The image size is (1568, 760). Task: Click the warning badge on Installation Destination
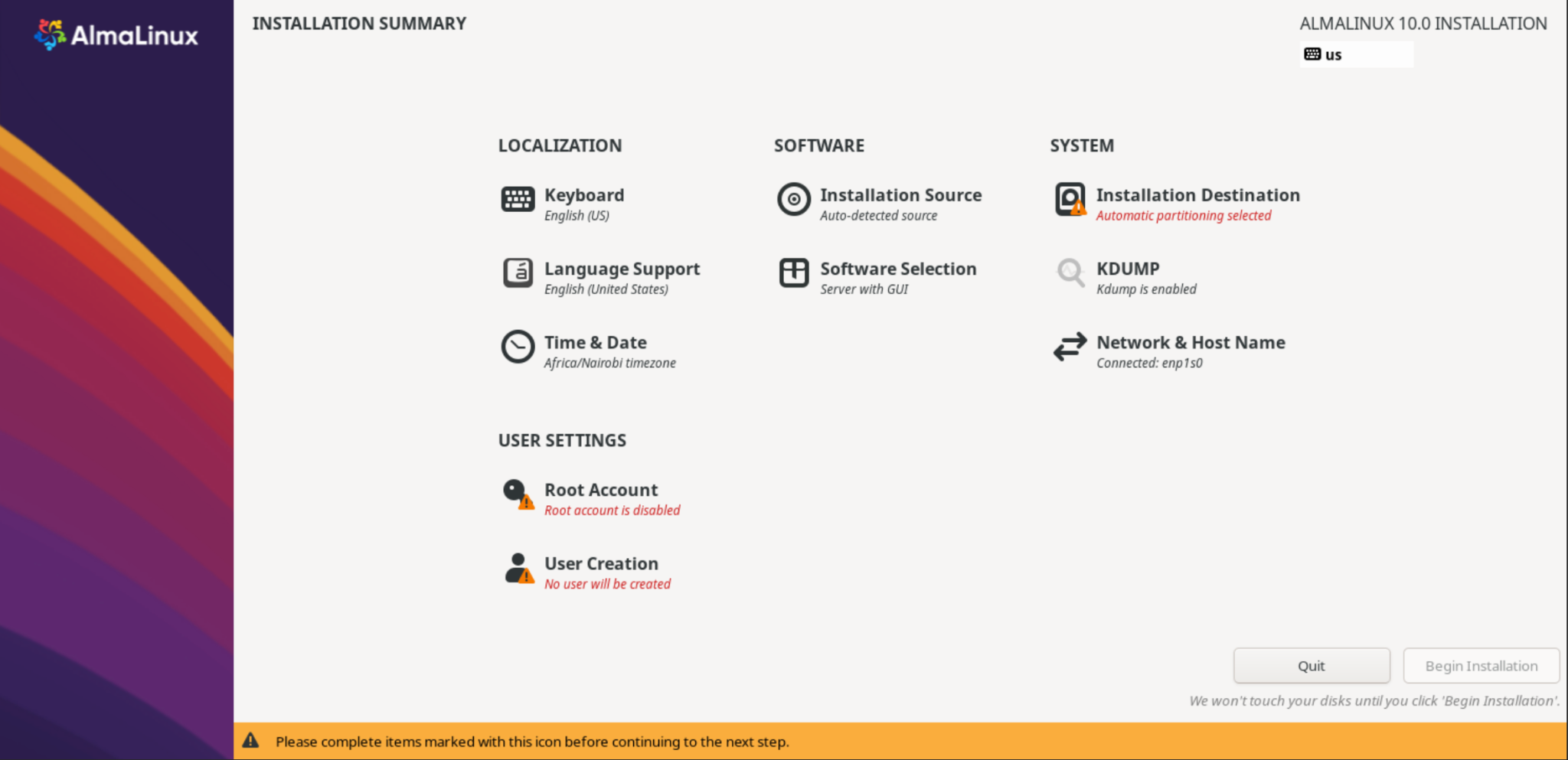[1078, 208]
